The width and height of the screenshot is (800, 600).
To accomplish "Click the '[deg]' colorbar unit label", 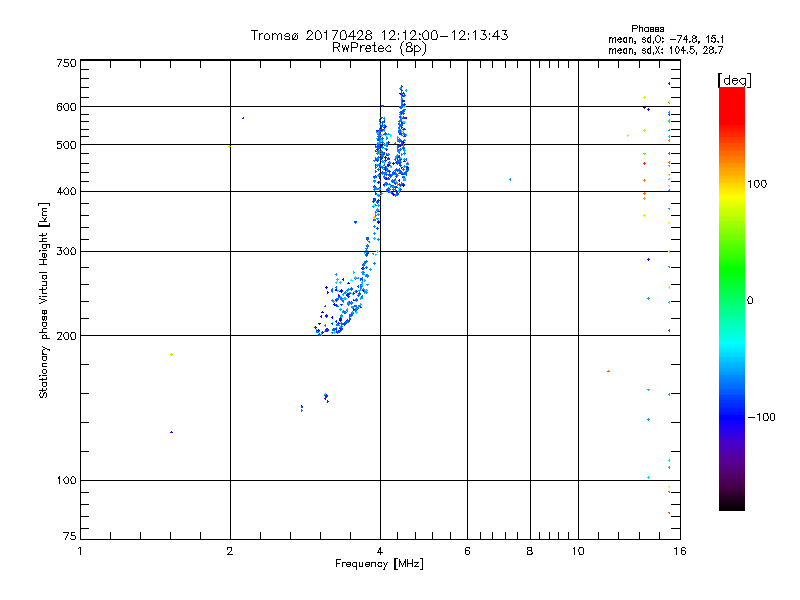I will (x=734, y=80).
